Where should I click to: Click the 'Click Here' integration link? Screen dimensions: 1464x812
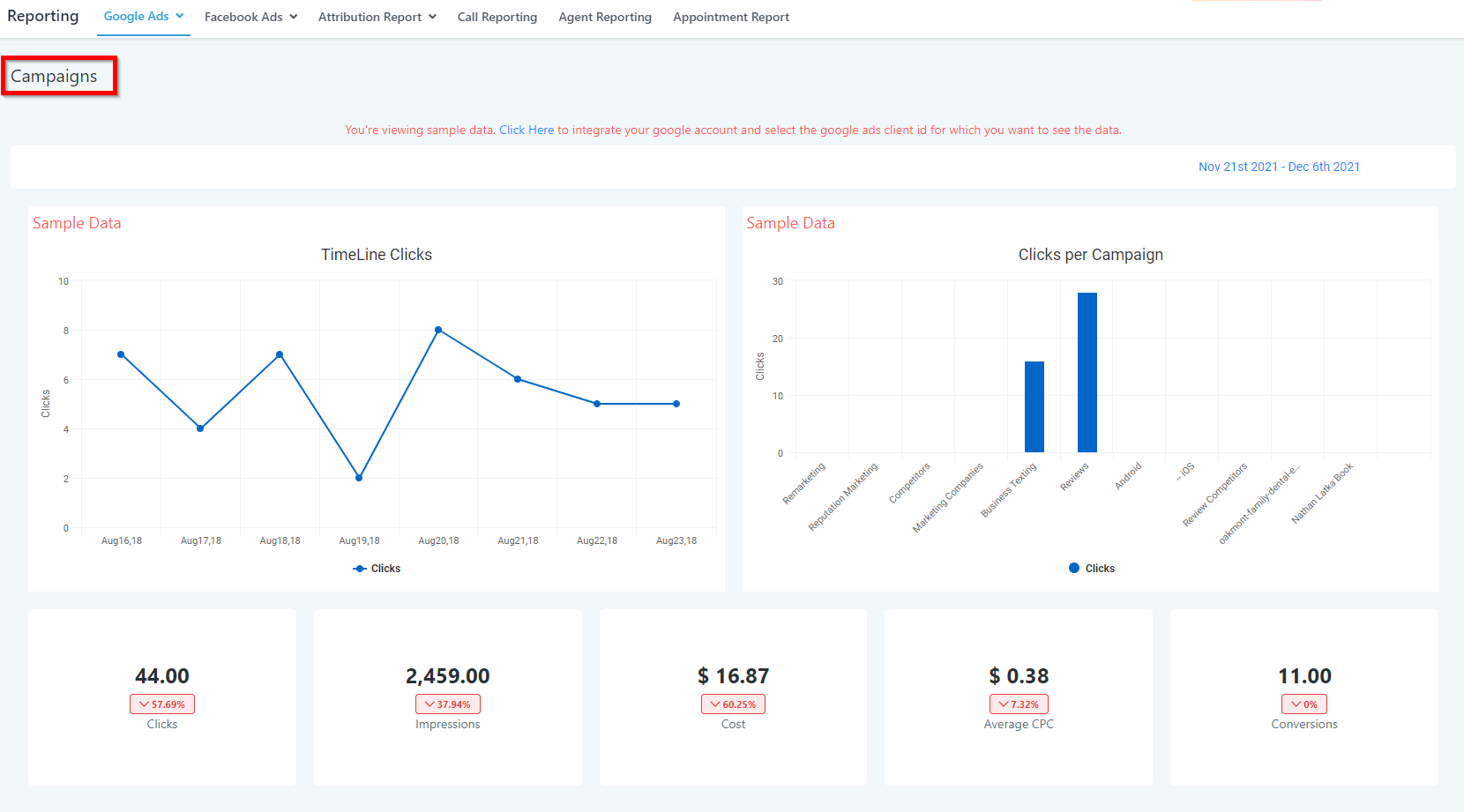click(x=527, y=130)
